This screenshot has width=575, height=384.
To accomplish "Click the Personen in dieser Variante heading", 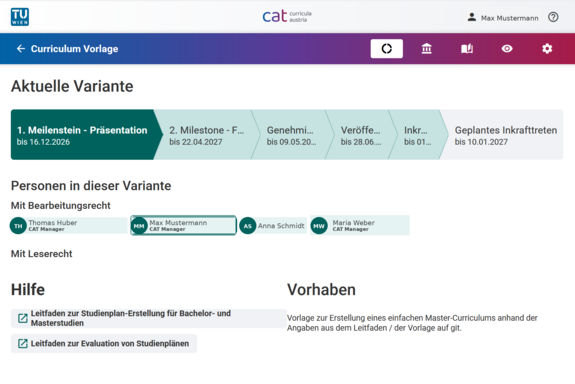I will pyautogui.click(x=91, y=186).
